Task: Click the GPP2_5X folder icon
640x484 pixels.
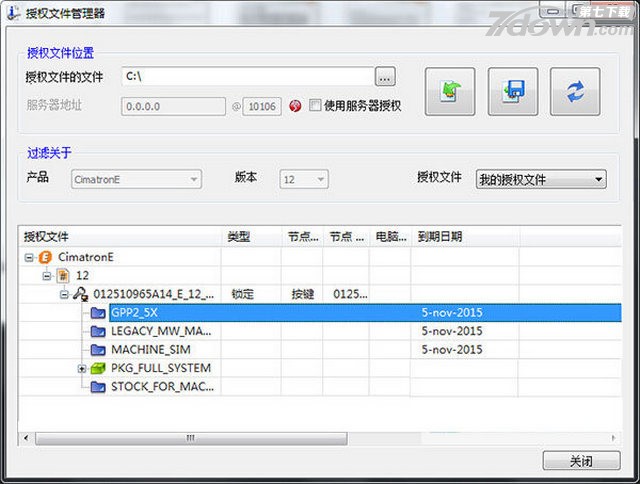Action: pos(98,313)
